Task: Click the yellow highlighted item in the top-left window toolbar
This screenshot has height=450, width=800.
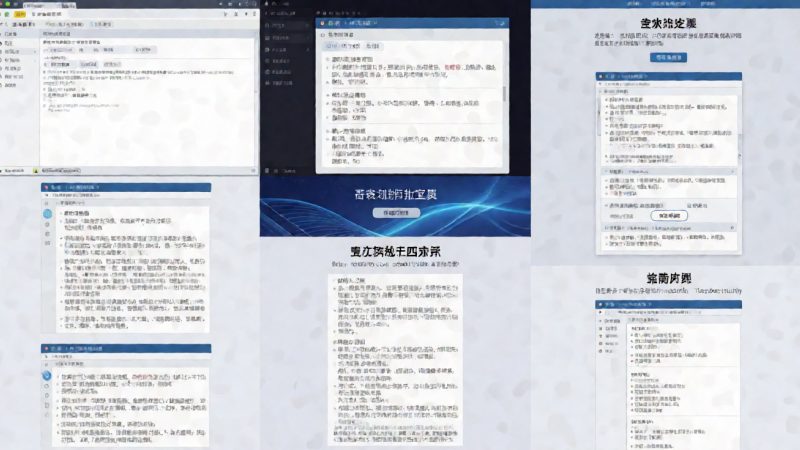Action: click(x=20, y=14)
